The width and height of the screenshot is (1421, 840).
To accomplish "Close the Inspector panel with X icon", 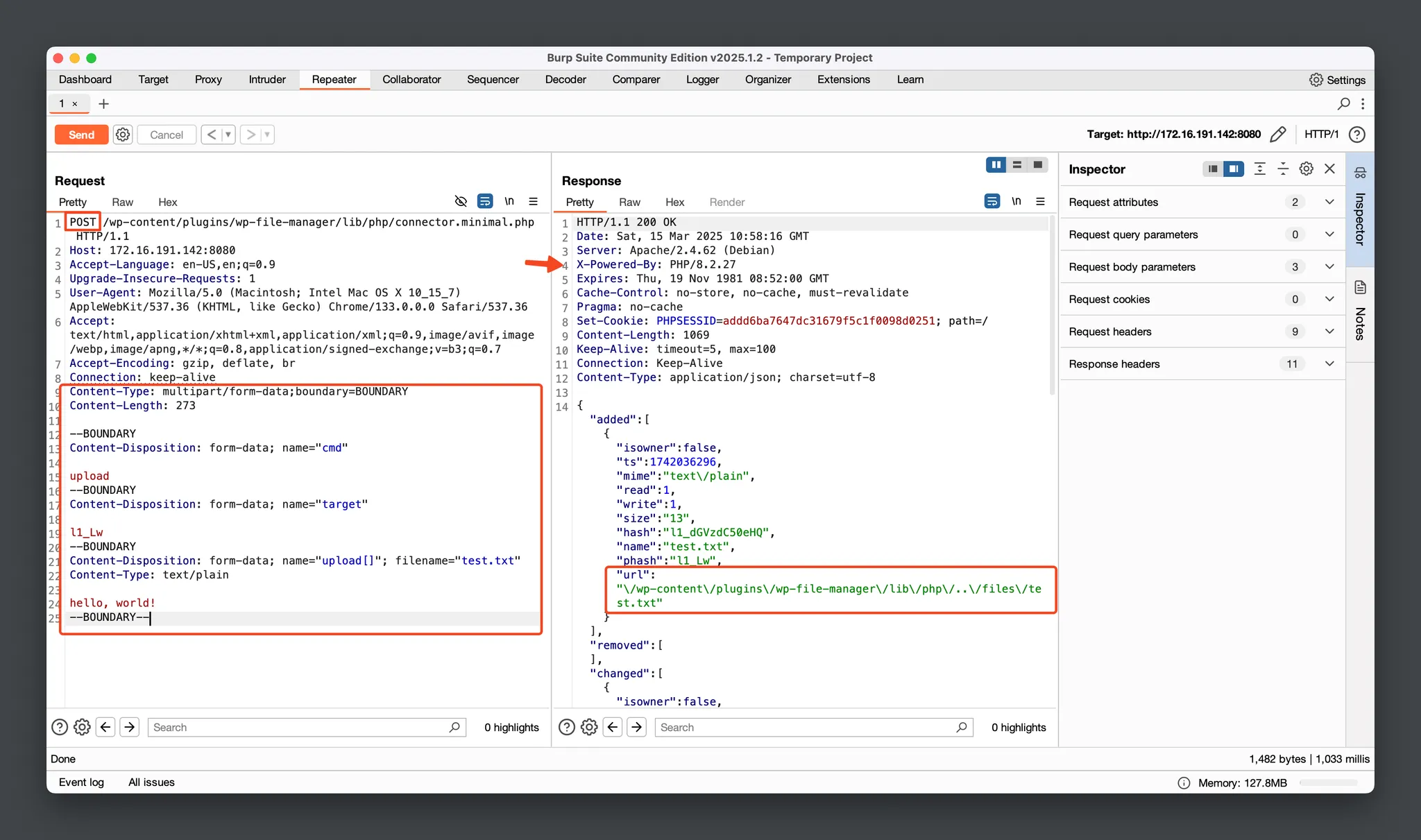I will click(1329, 169).
